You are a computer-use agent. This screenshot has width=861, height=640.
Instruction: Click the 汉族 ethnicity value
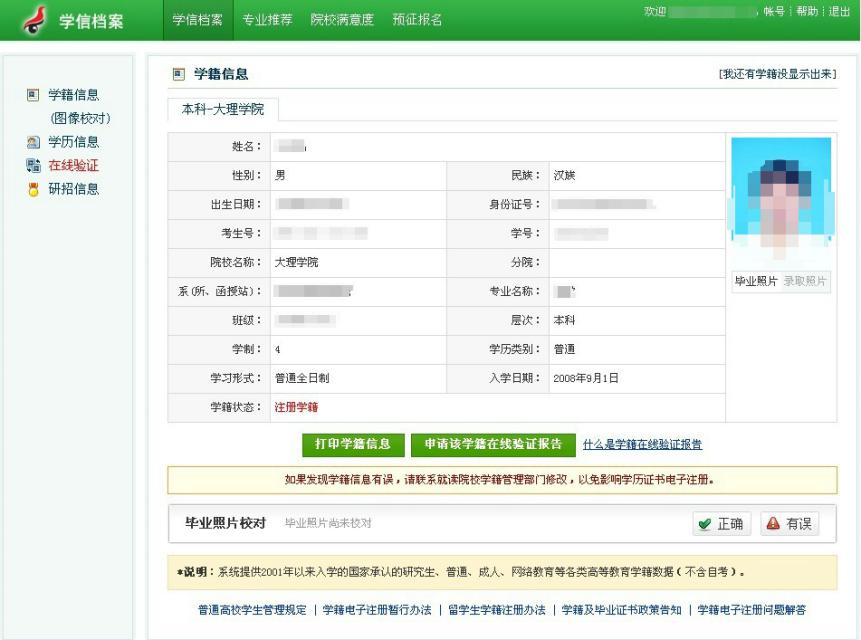click(564, 176)
